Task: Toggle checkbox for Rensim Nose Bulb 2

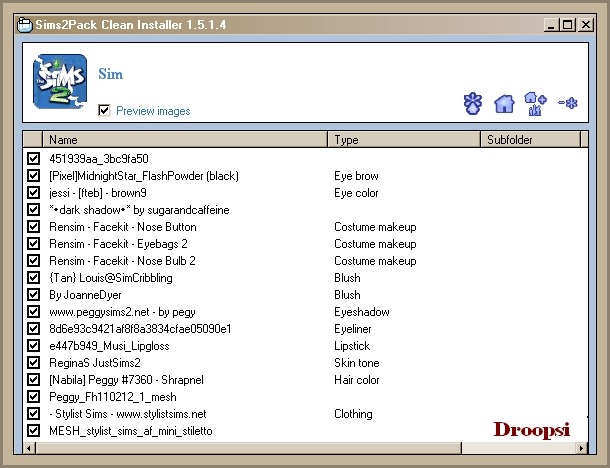Action: [33, 261]
